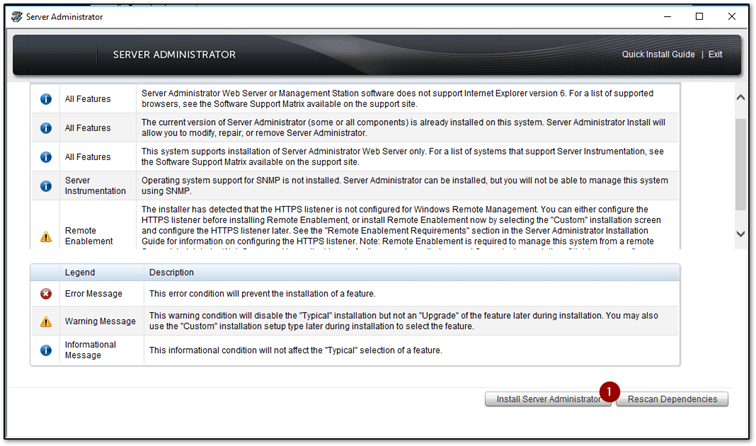This screenshot has height=446, width=756.
Task: Click the Install Server Administrator button
Action: (x=548, y=399)
